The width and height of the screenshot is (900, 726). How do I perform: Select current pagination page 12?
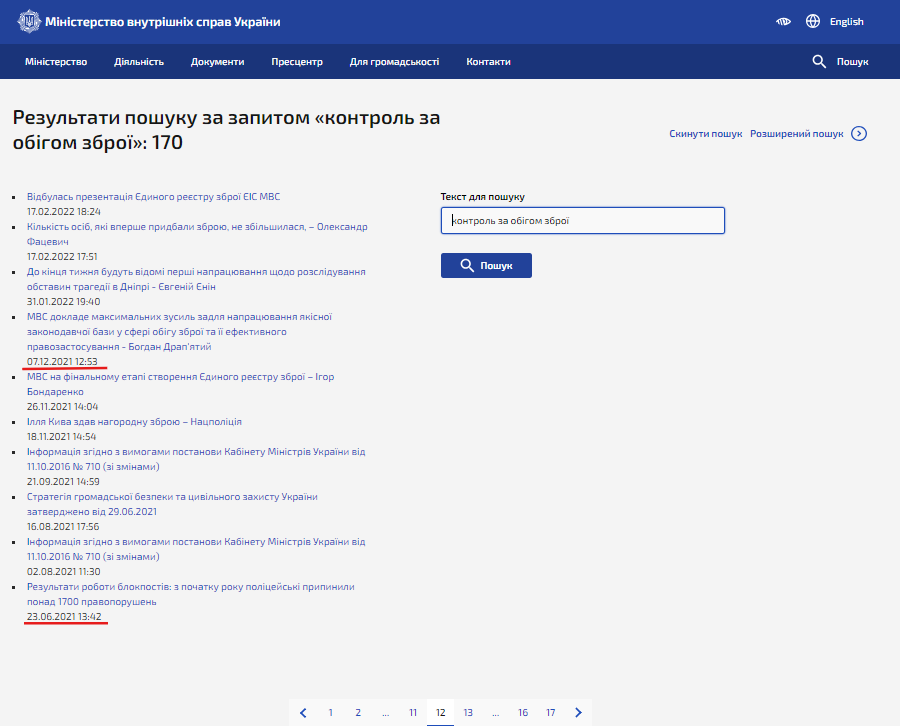pyautogui.click(x=440, y=712)
